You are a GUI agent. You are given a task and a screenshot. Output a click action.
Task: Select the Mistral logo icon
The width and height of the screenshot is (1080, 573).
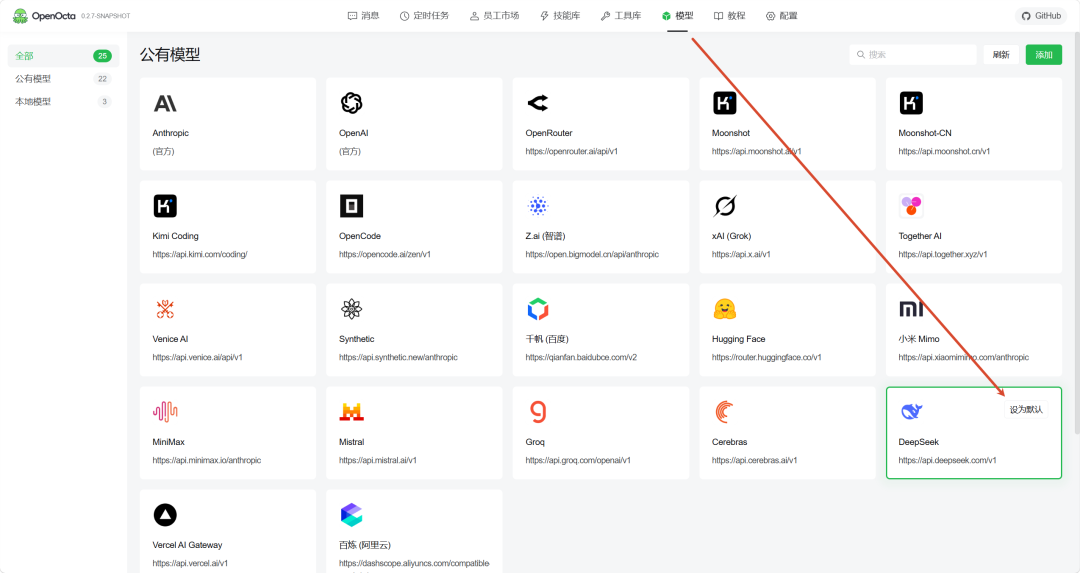pos(351,412)
